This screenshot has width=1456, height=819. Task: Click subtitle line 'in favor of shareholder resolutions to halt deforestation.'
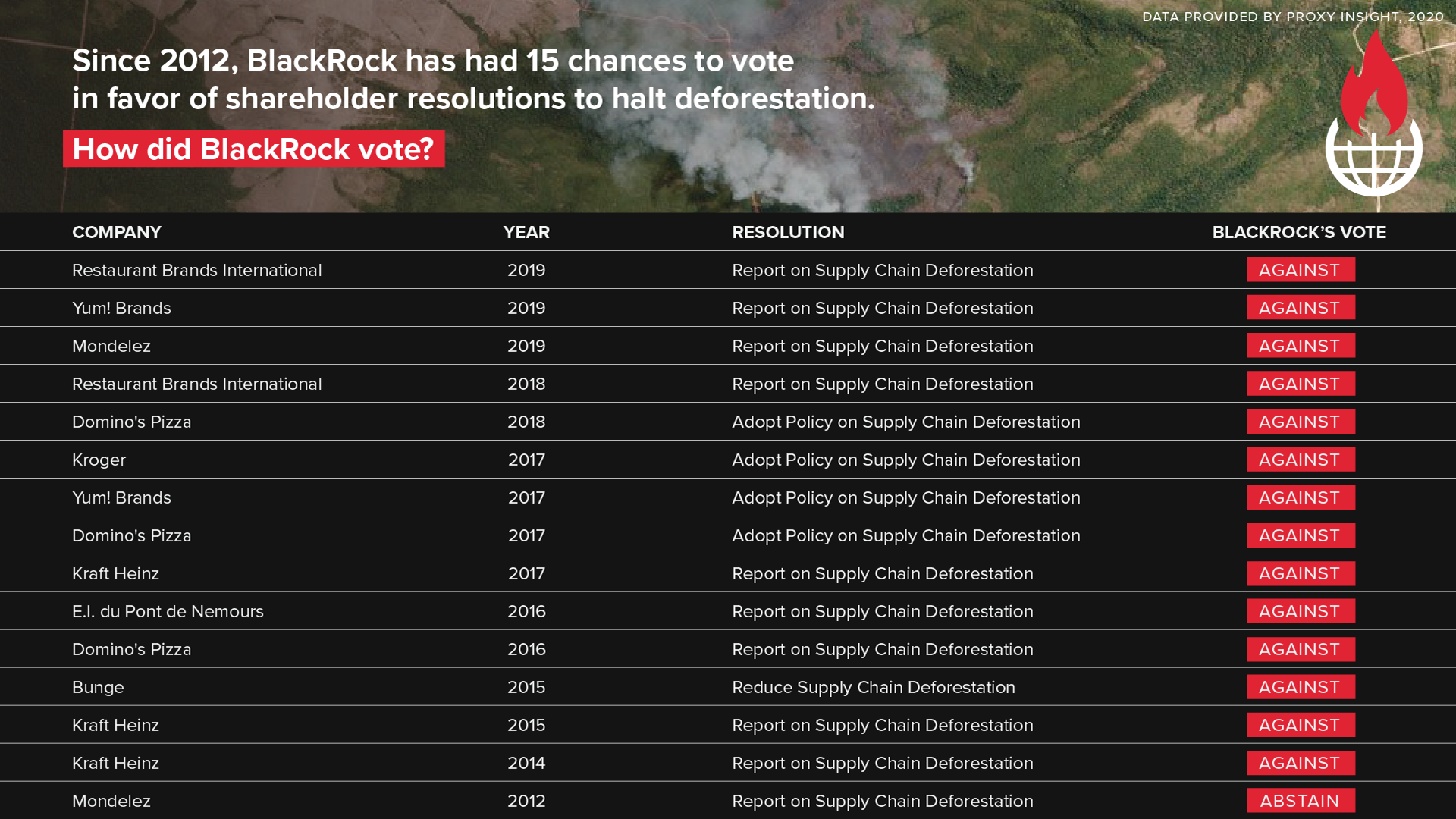[x=473, y=99]
